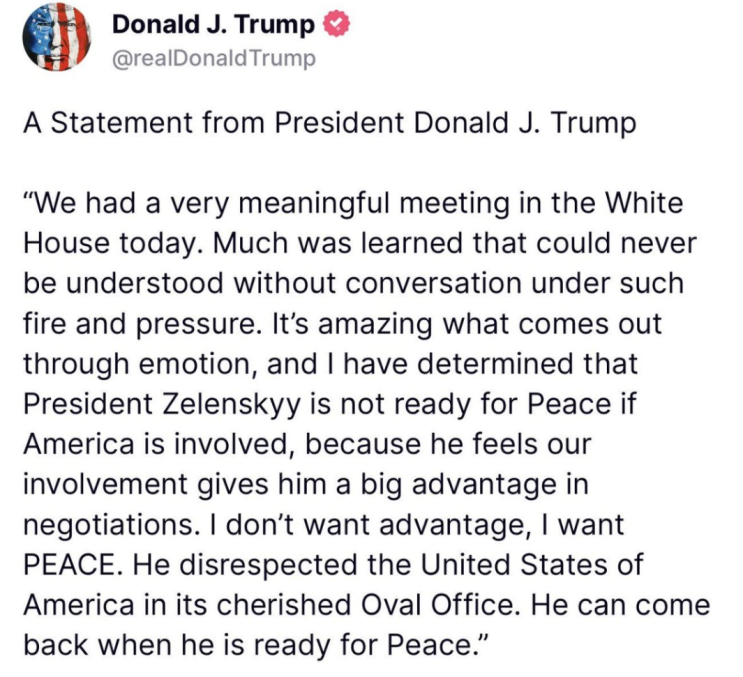Visit the @realDonaldTrump handle link

[214, 59]
